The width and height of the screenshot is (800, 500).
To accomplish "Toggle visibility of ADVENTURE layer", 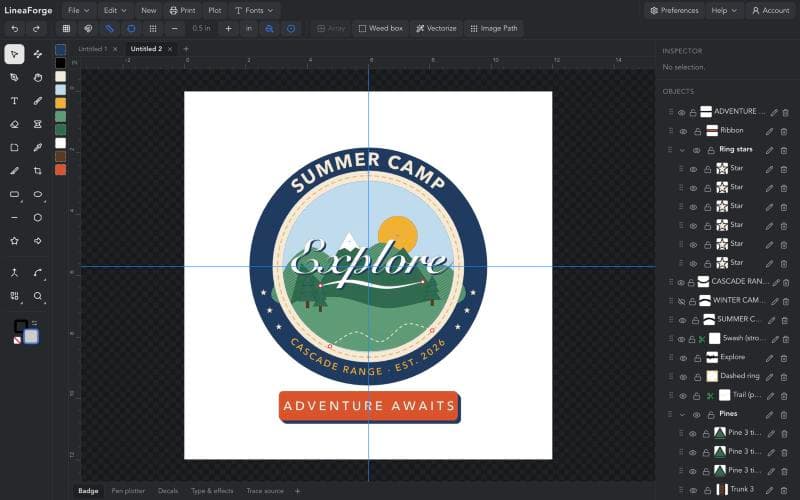I will 681,113.
